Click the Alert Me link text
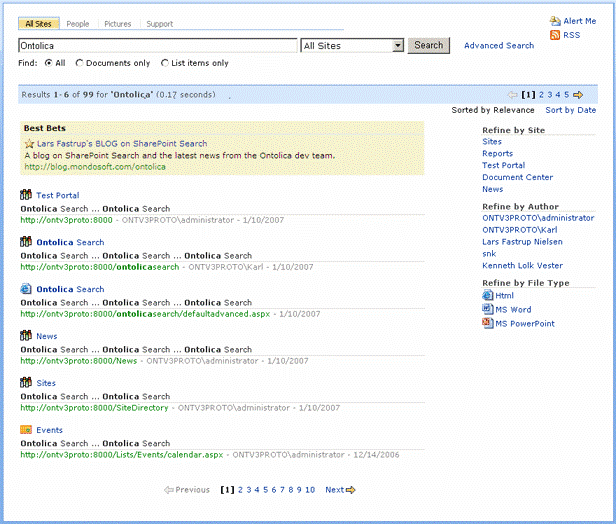Viewport: 616px width, 524px height. (580, 21)
